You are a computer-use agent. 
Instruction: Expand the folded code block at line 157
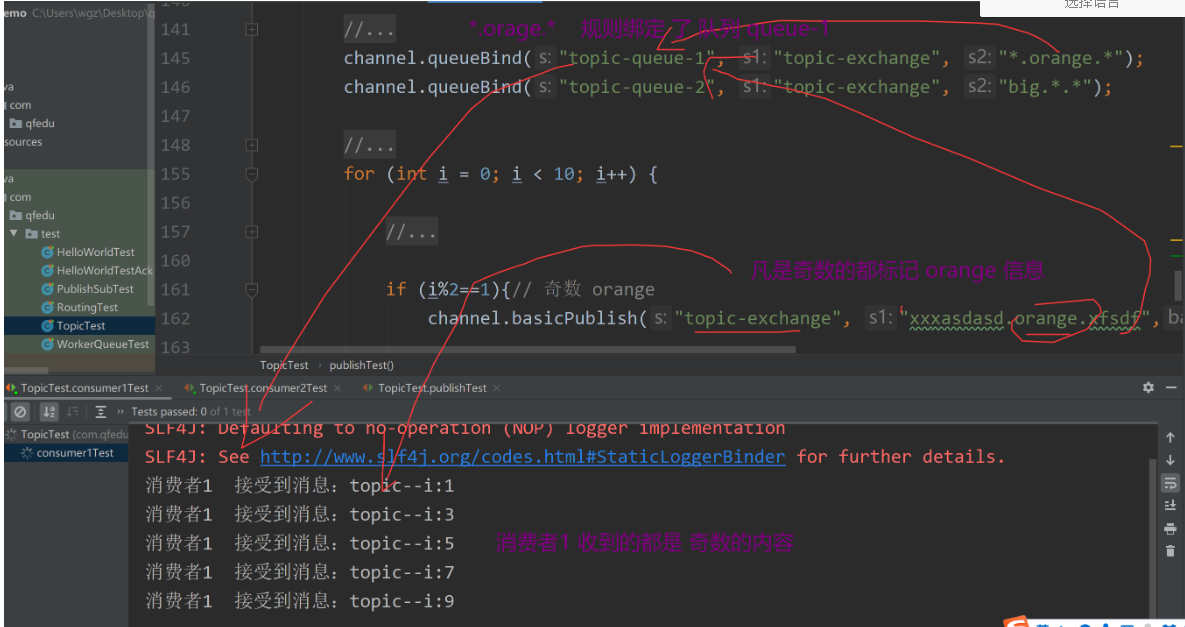coord(252,231)
